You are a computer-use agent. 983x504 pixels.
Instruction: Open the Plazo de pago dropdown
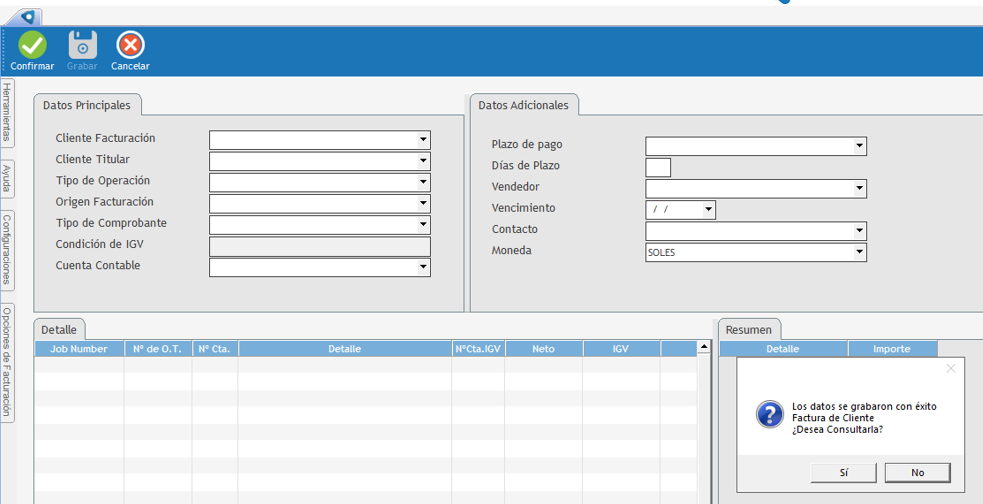[x=859, y=147]
